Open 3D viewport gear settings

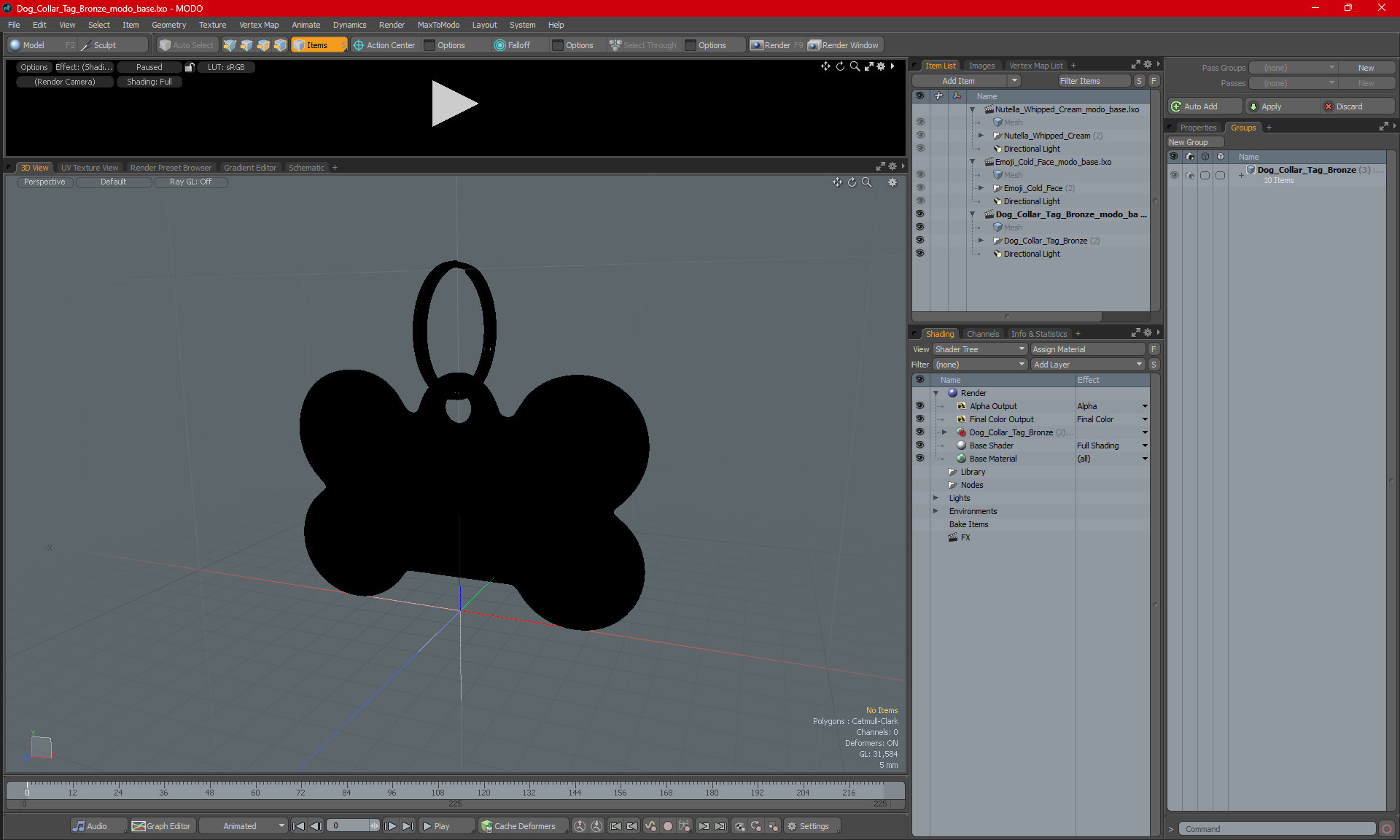pos(892,182)
